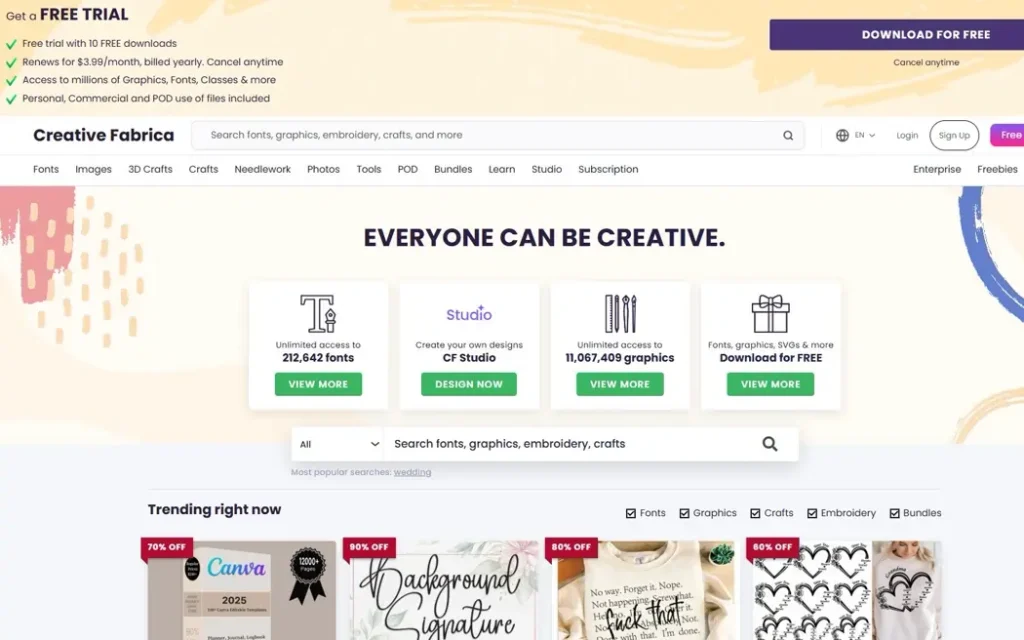Open the EN language dropdown
This screenshot has height=640, width=1024.
point(865,135)
